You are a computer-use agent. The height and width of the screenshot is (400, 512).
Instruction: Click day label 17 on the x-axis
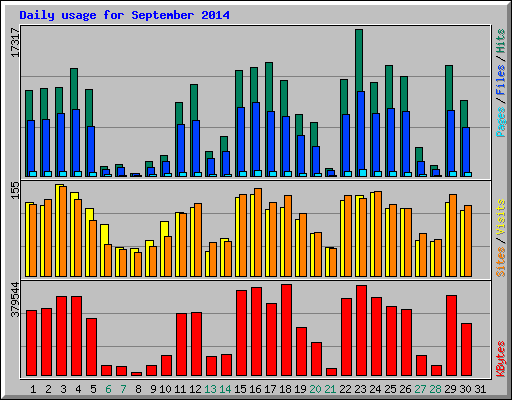click(x=270, y=389)
